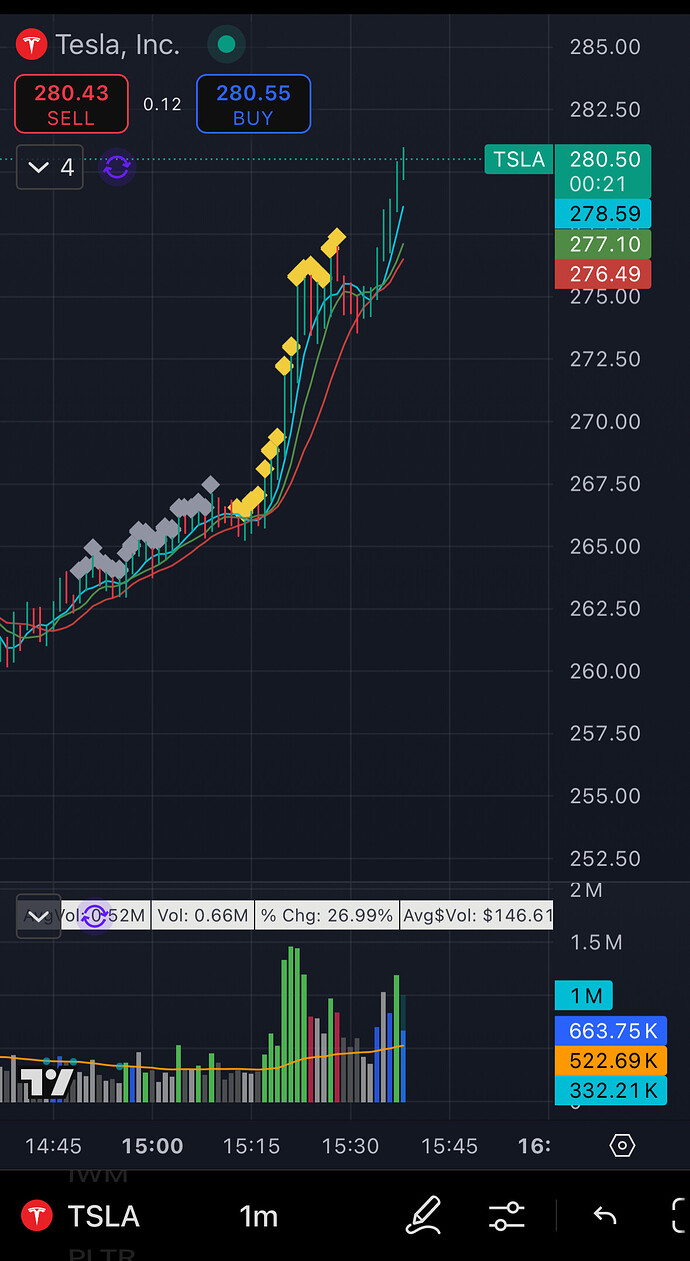Select the cyan 1 M volume label

pyautogui.click(x=584, y=996)
